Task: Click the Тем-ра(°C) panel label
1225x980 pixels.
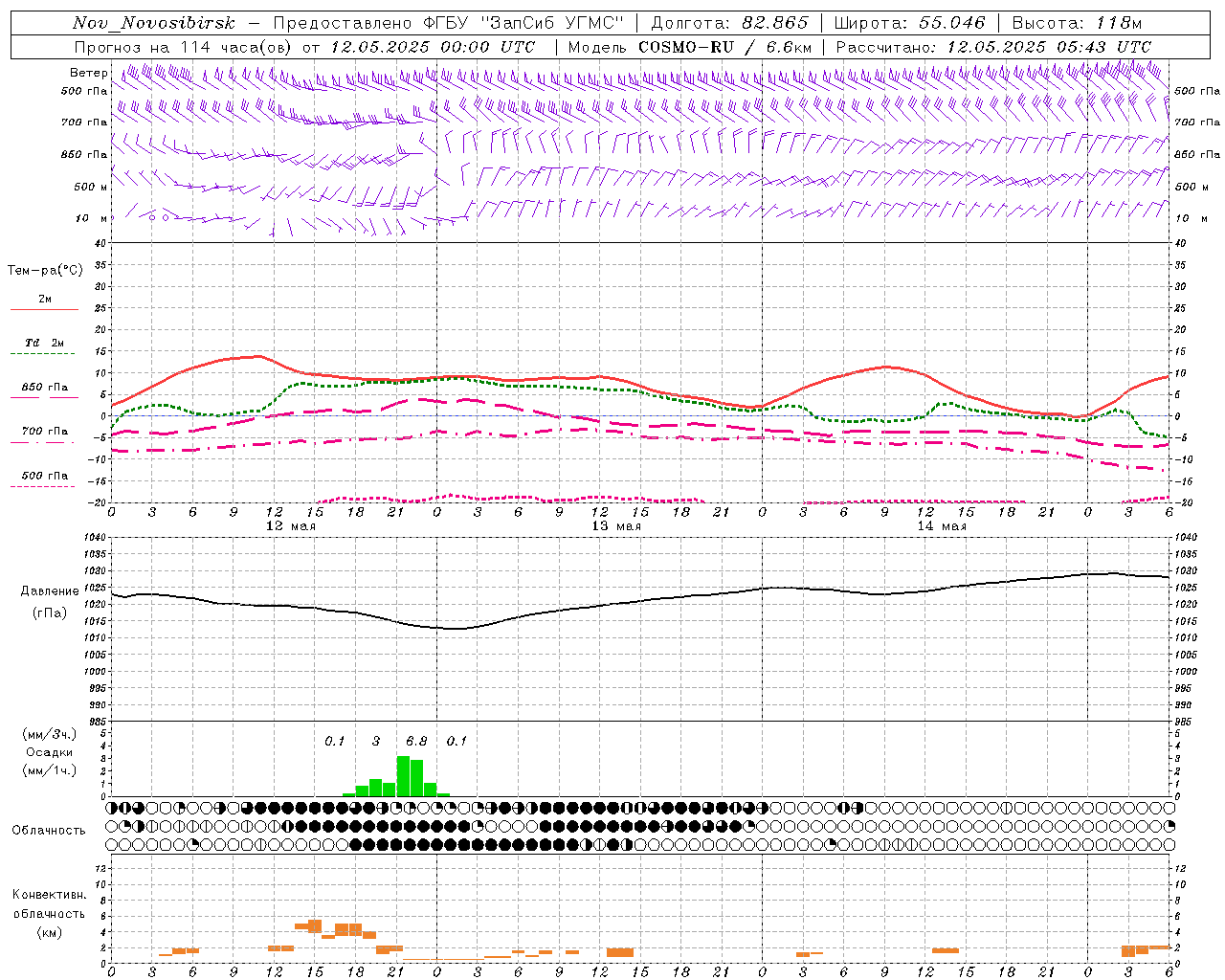Action: 45,271
